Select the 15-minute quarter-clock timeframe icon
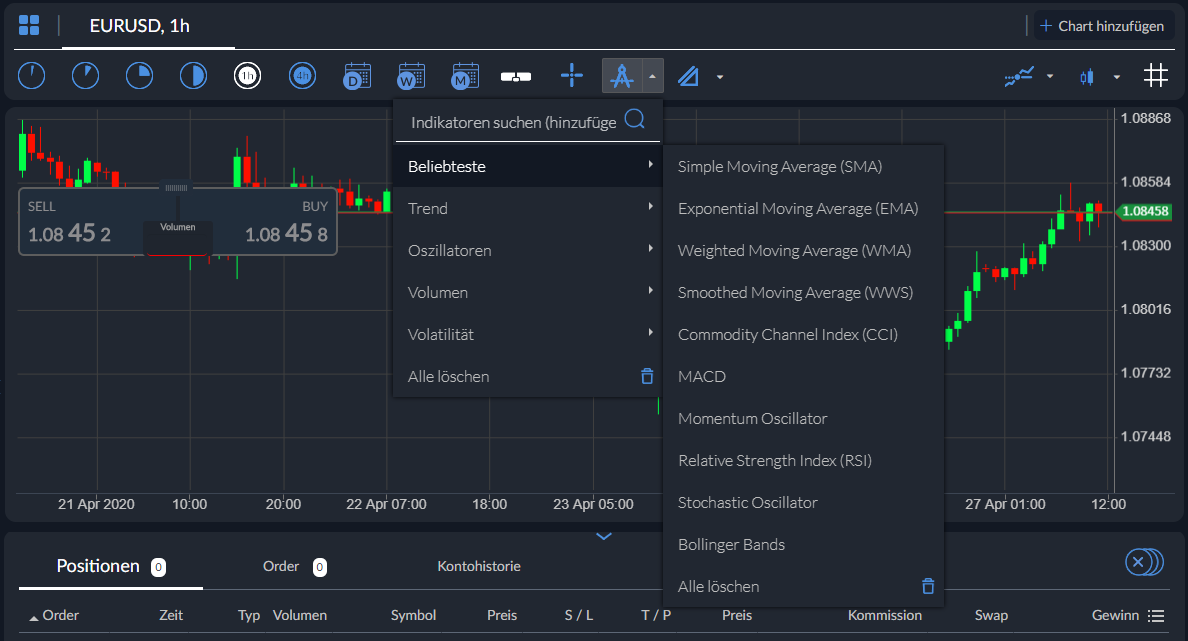 [x=139, y=76]
